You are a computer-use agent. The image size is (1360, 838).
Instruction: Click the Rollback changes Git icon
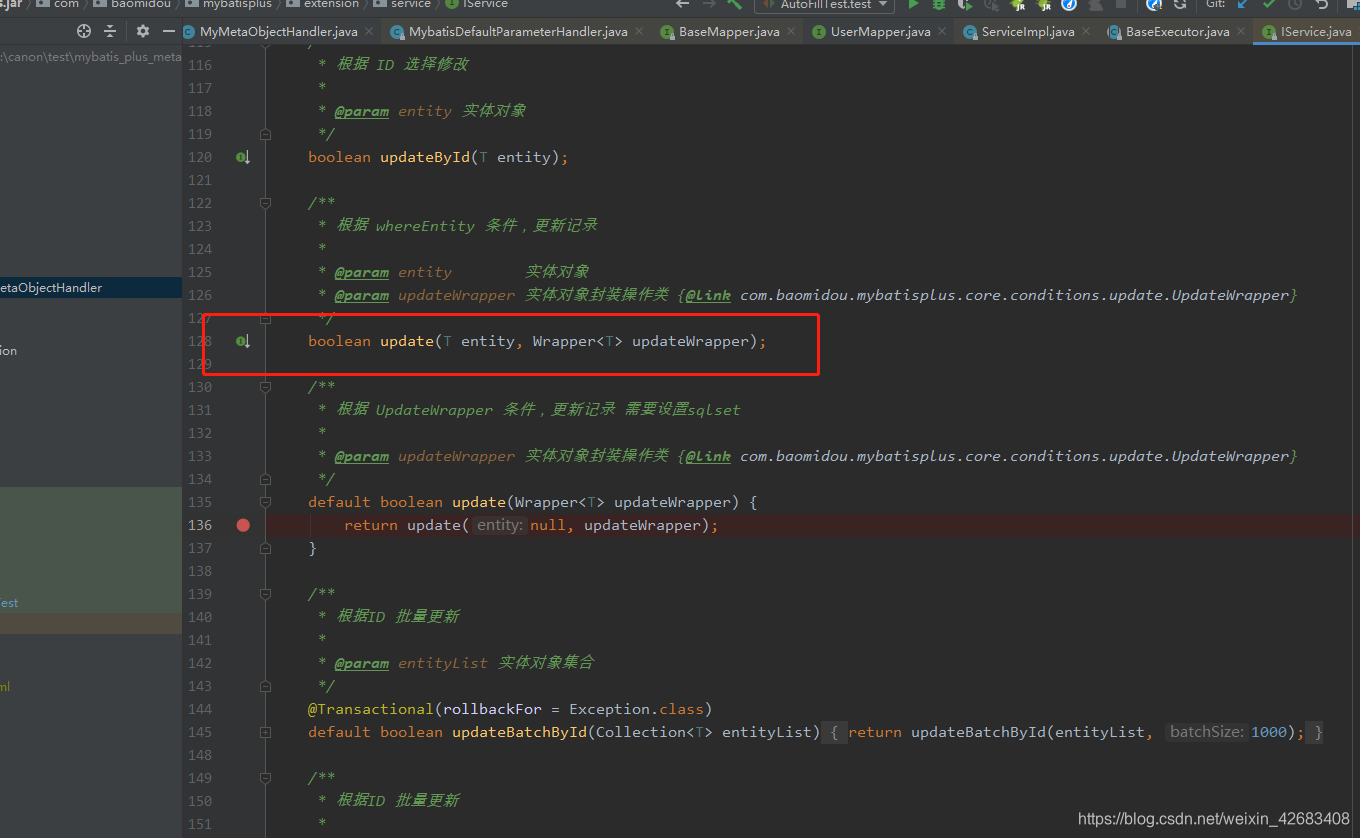point(1323,6)
